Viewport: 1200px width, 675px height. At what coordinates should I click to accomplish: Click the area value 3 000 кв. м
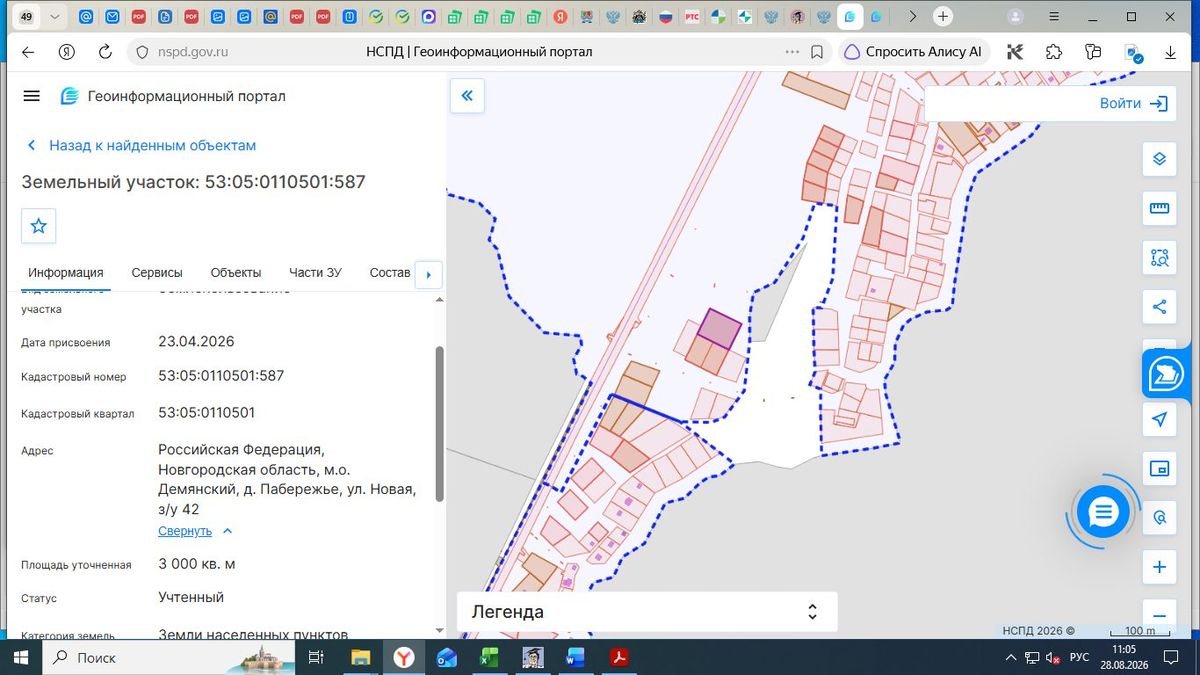(x=197, y=564)
